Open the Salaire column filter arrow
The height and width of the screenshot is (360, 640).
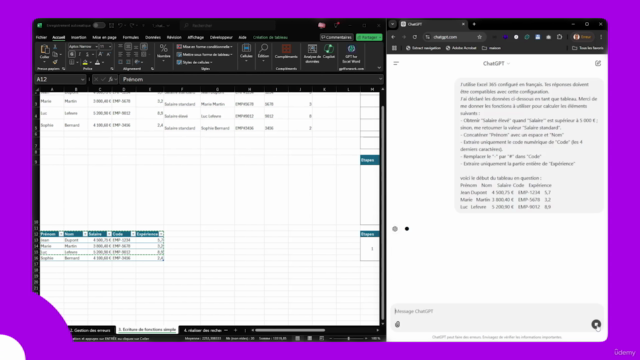click(109, 234)
